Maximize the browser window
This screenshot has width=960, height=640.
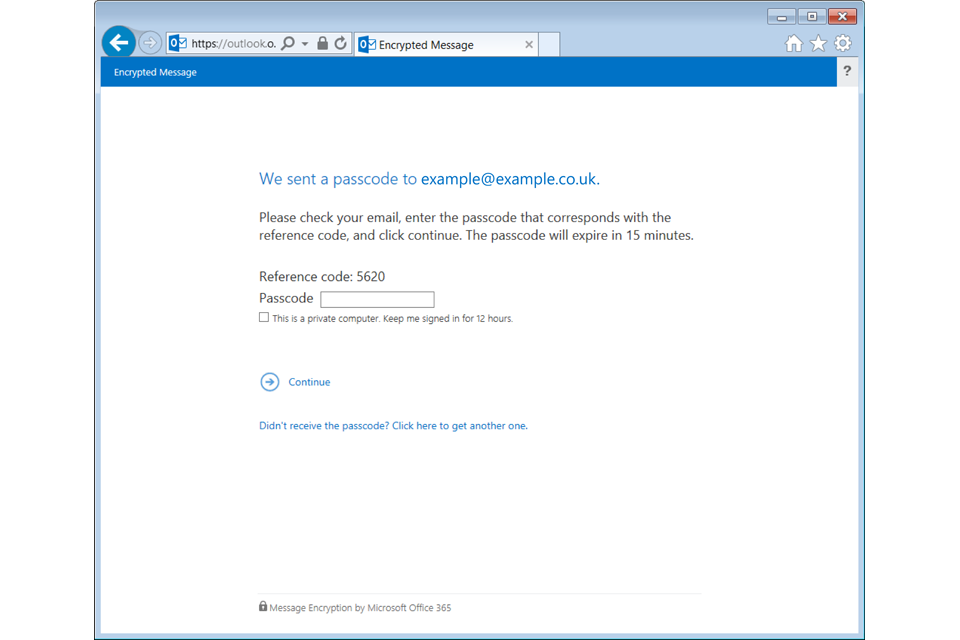tap(812, 17)
